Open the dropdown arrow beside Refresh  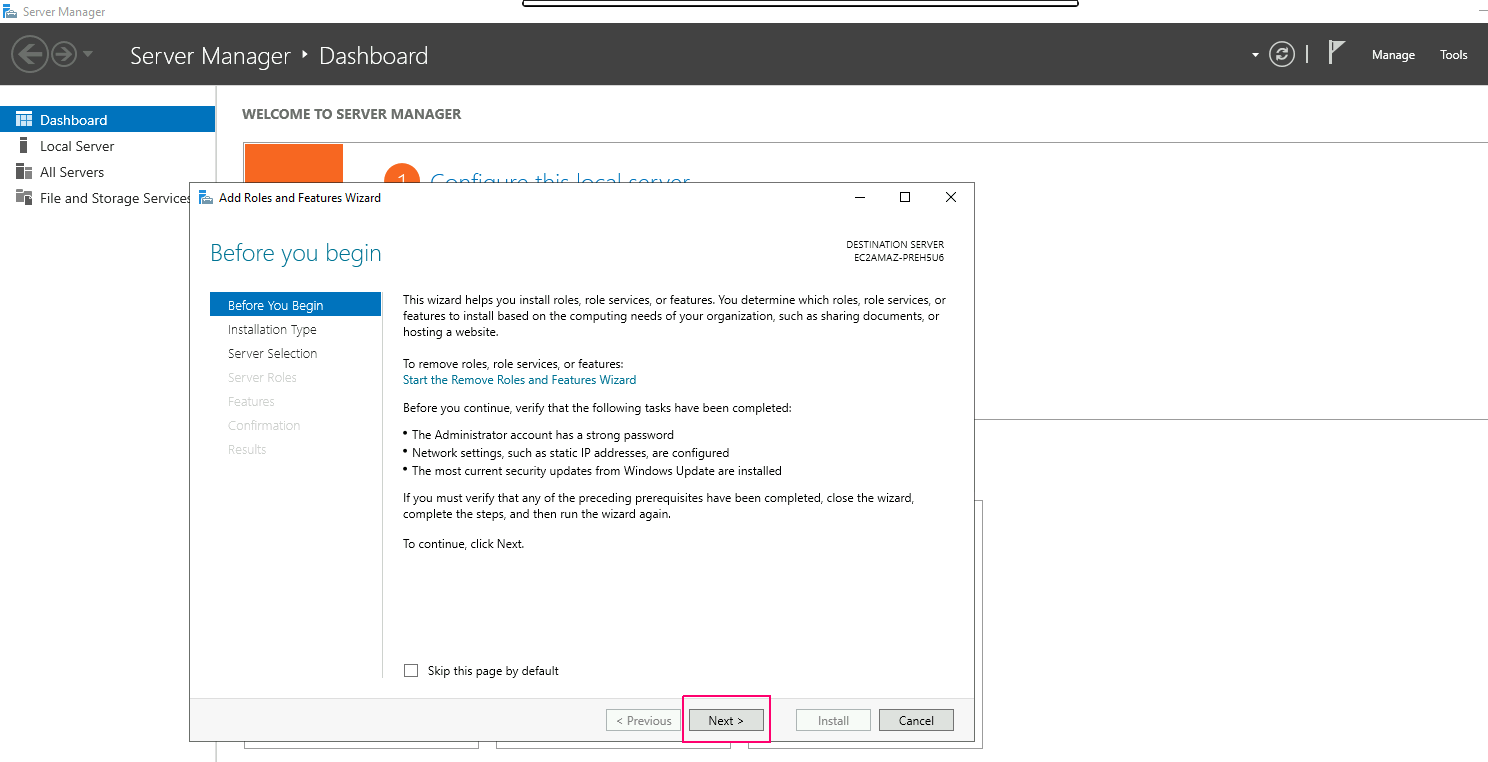click(1255, 55)
